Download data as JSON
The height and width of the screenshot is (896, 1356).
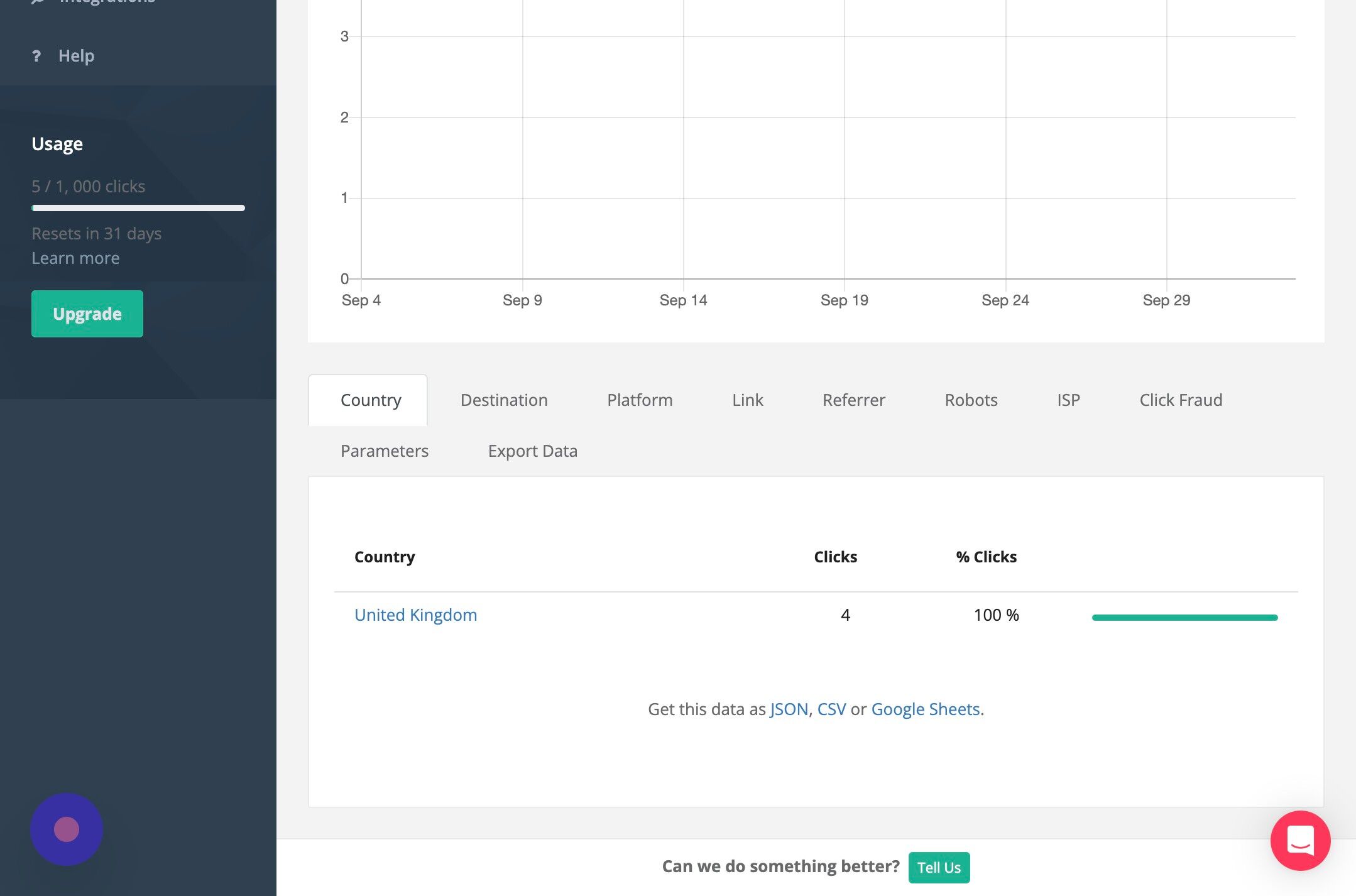(789, 709)
